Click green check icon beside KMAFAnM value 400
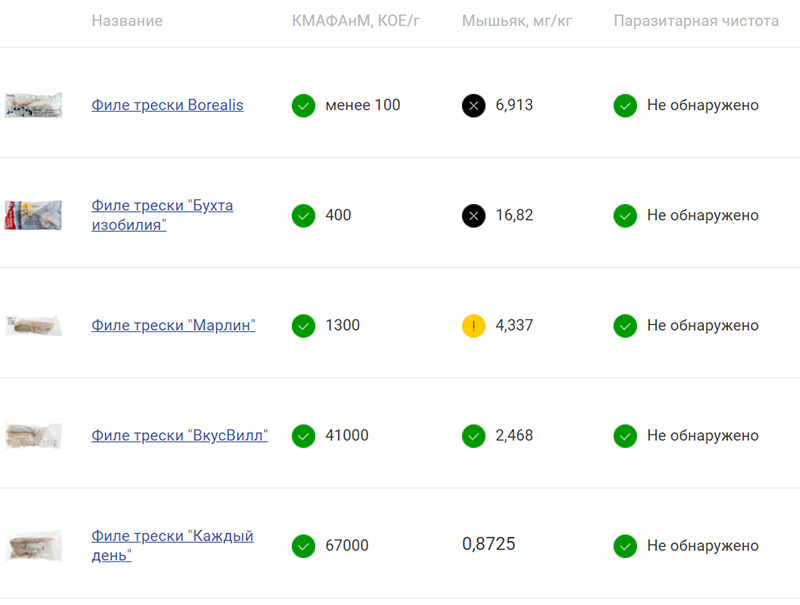800x605 pixels. [303, 215]
